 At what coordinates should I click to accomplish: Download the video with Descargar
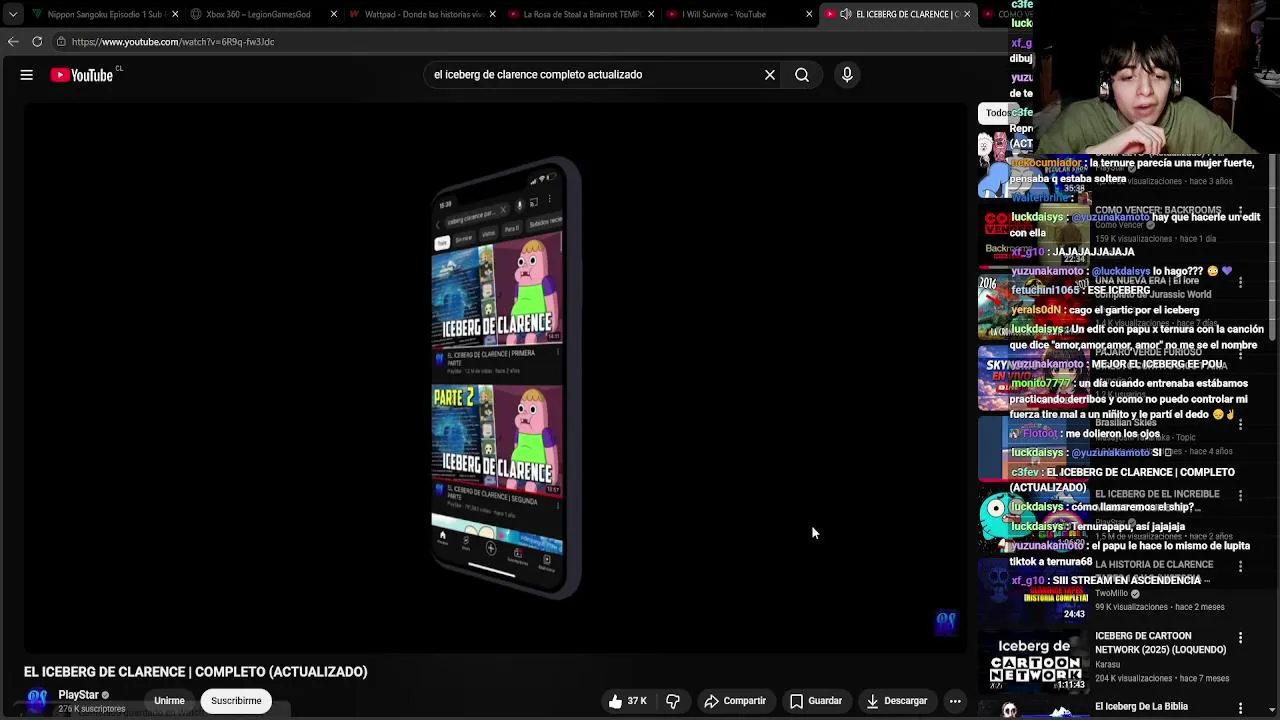pos(897,701)
